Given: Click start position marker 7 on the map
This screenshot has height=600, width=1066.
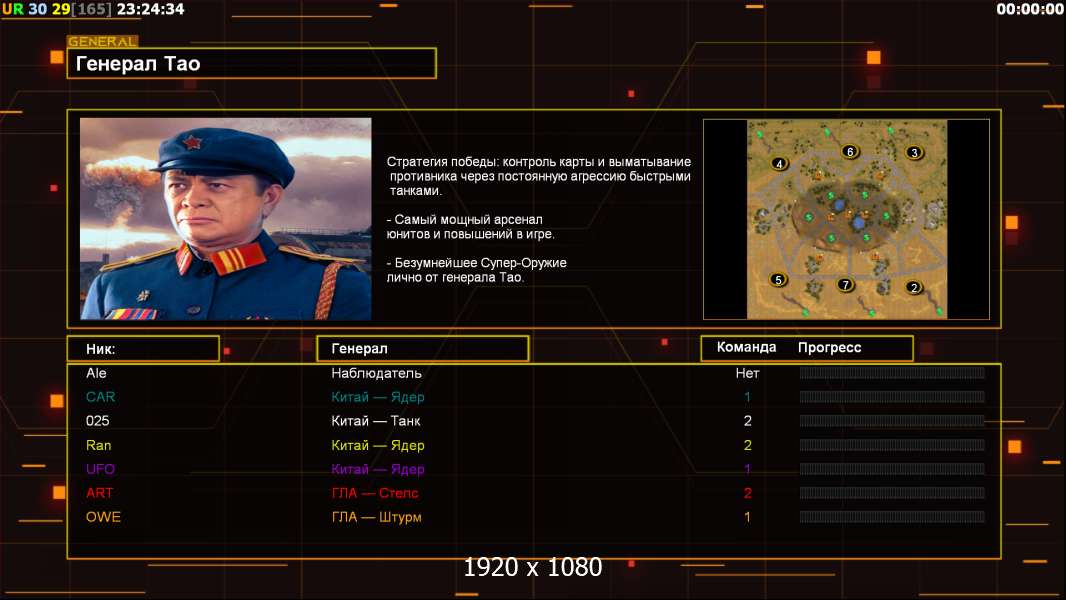Looking at the screenshot, I should 845,285.
